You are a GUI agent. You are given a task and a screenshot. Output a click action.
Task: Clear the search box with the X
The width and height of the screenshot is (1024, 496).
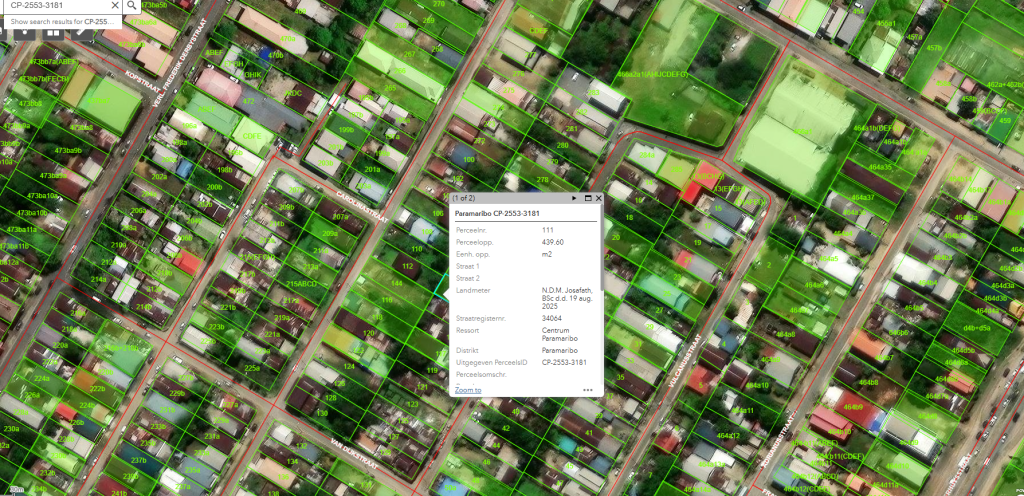(114, 6)
